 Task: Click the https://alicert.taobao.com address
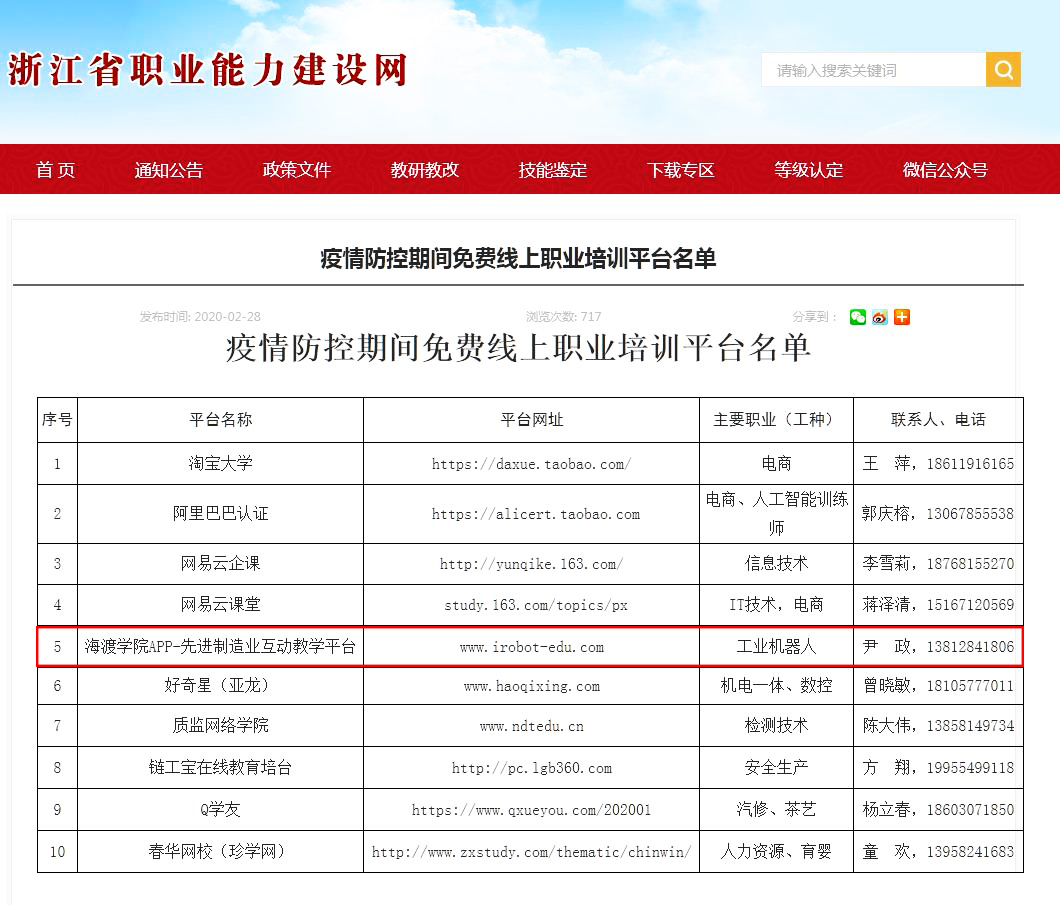(535, 514)
